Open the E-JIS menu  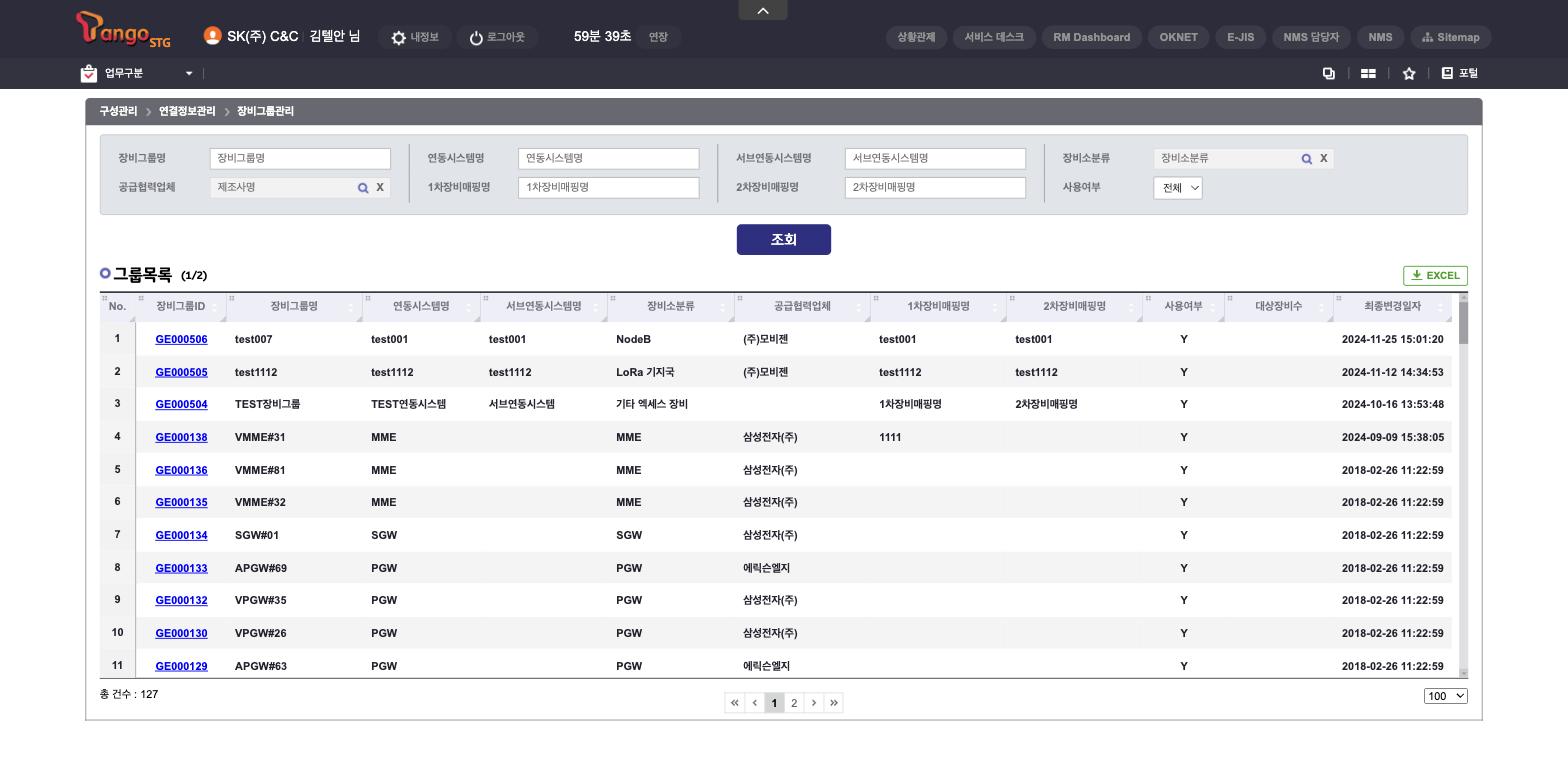pos(1240,37)
